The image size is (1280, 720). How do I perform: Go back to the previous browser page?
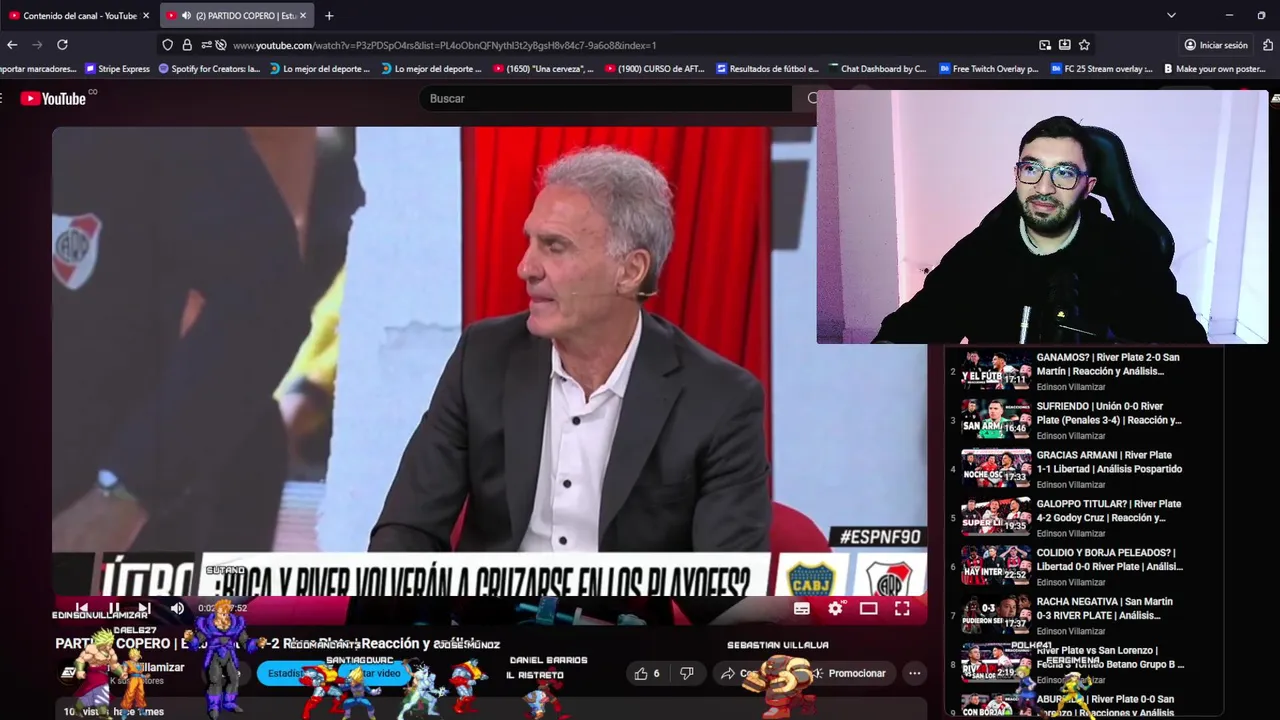click(x=12, y=45)
